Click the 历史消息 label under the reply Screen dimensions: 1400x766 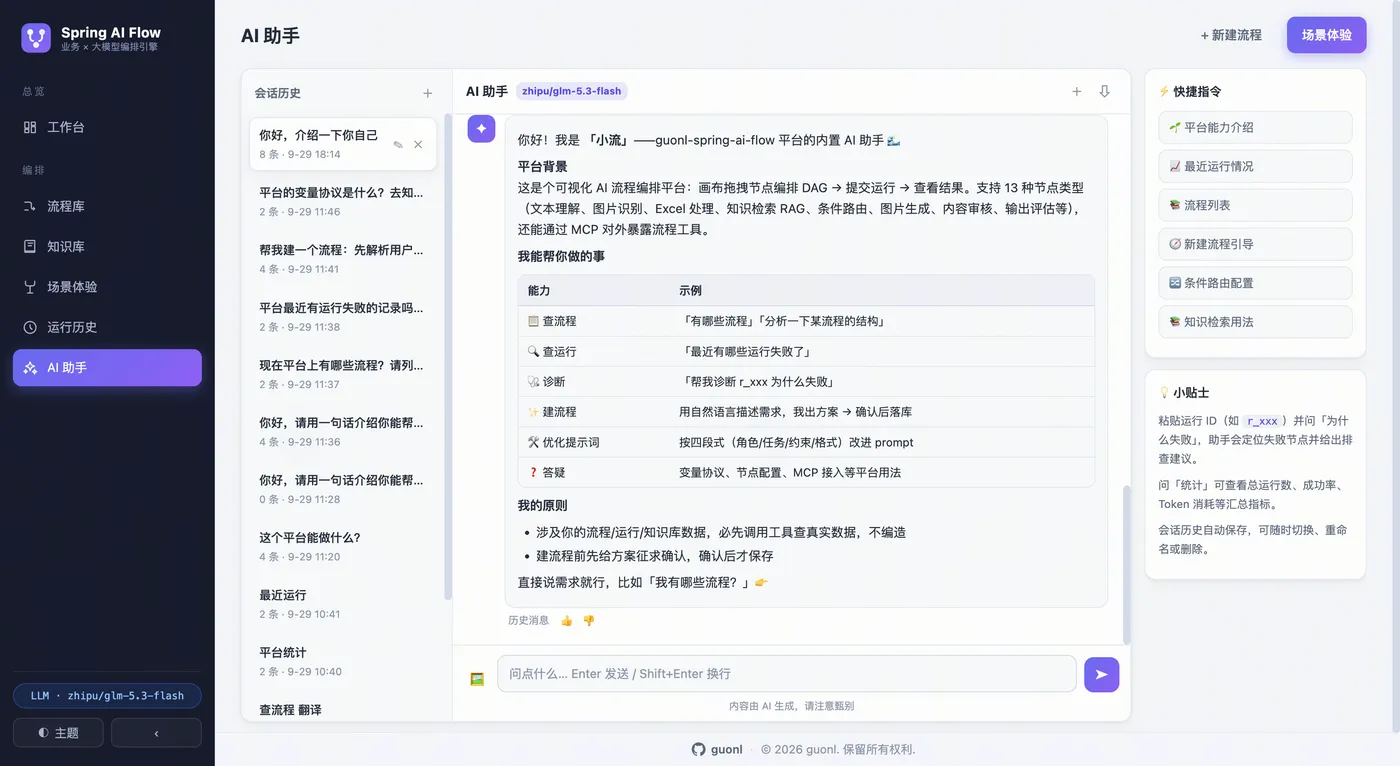pyautogui.click(x=528, y=621)
